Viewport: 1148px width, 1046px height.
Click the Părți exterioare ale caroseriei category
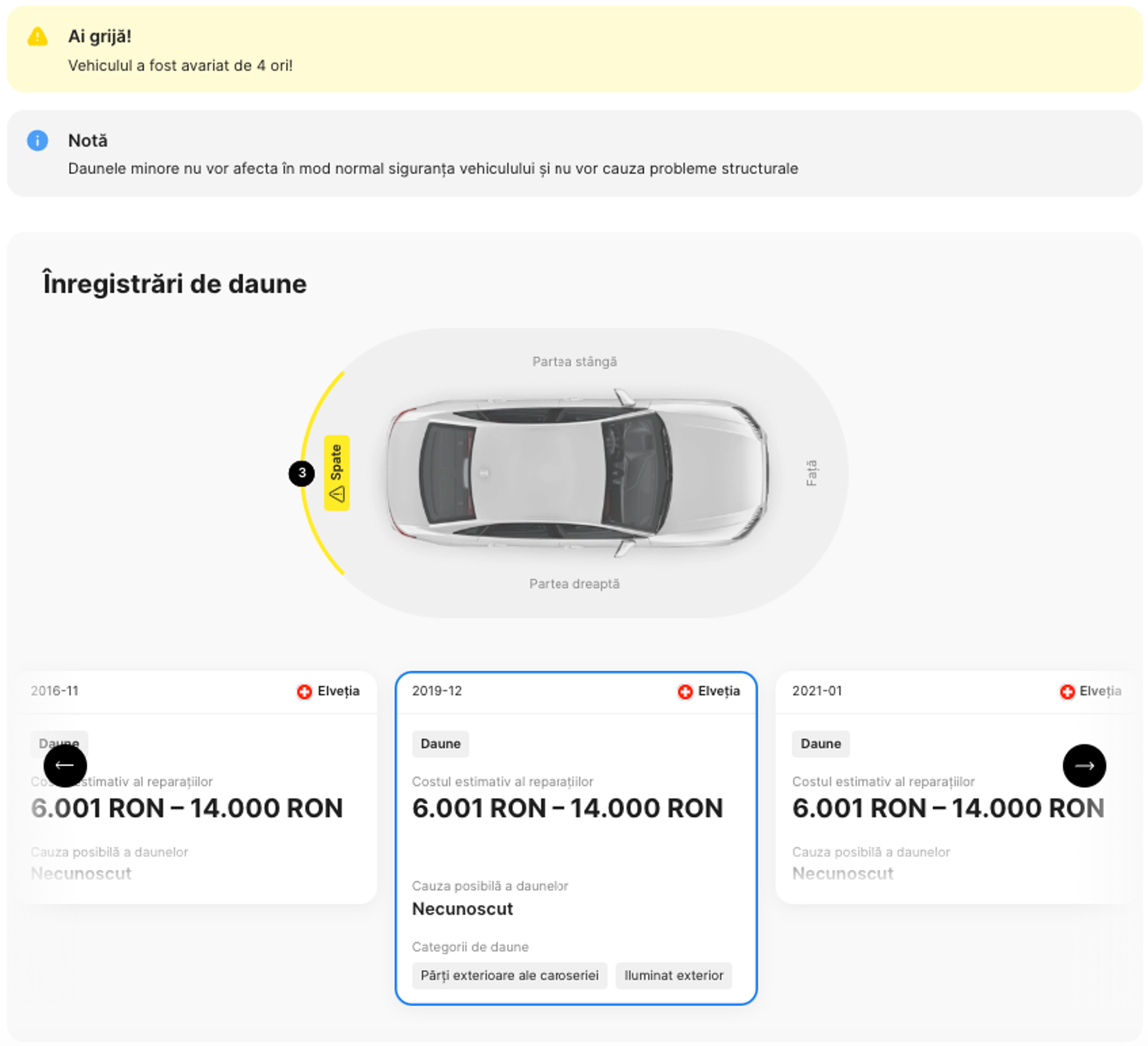point(509,975)
